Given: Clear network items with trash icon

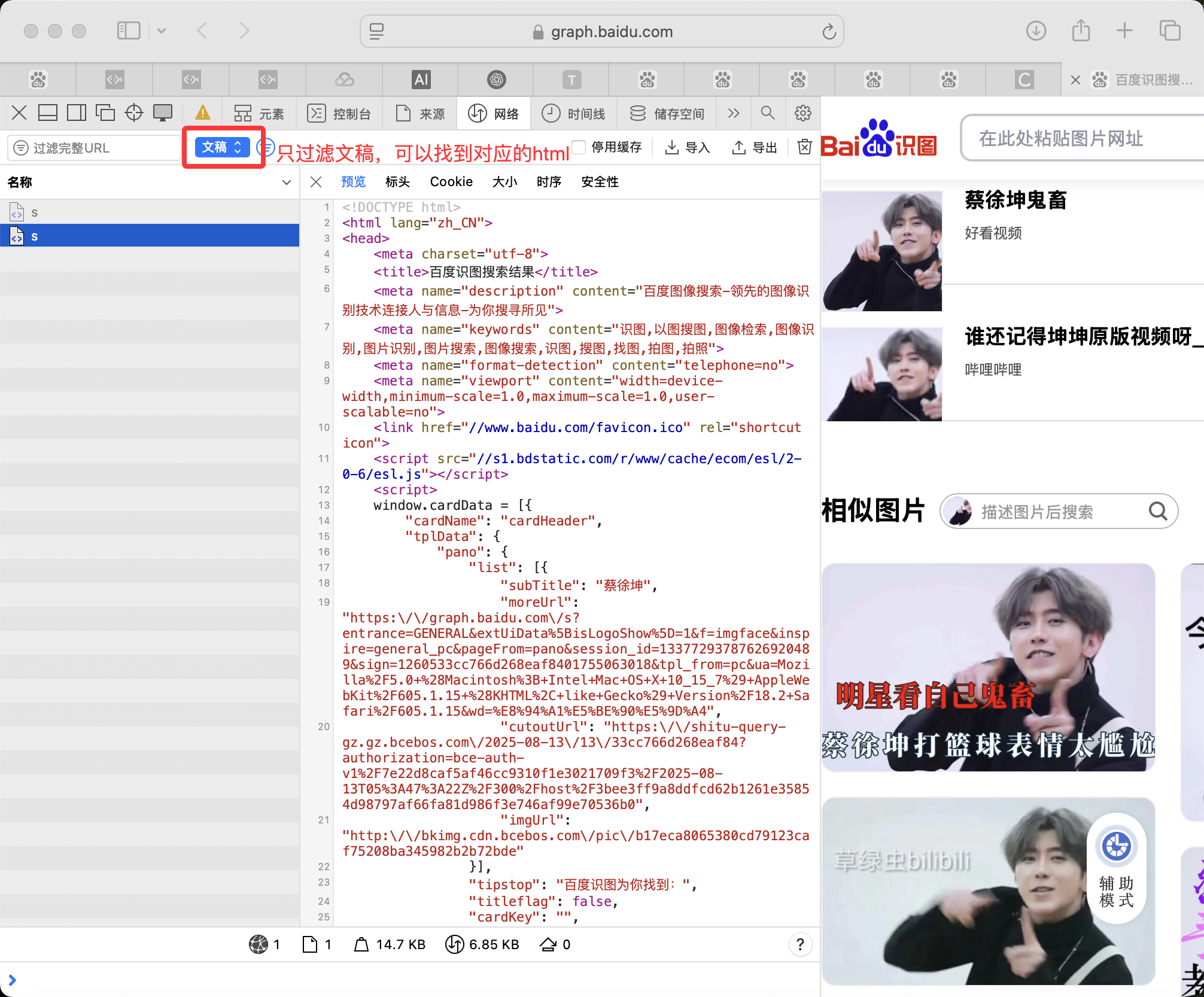Looking at the screenshot, I should (805, 147).
